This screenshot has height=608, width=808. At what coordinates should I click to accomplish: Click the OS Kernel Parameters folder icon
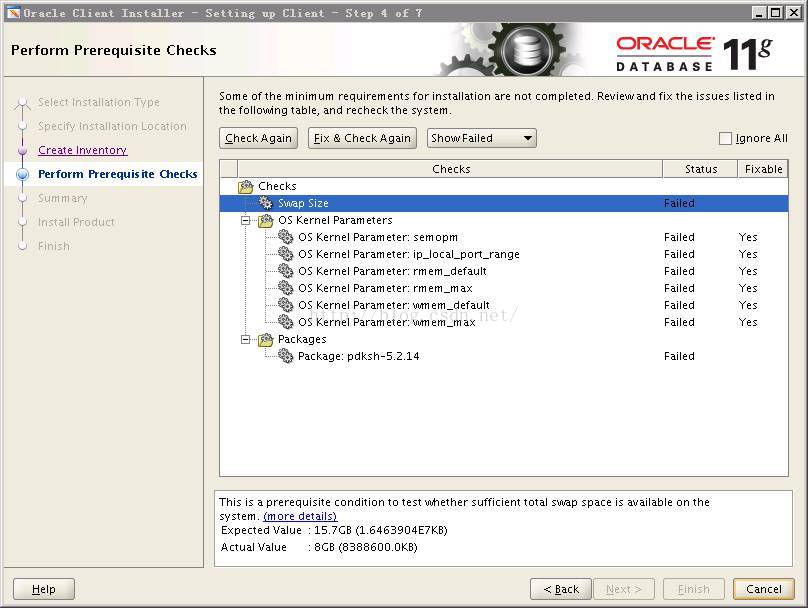point(266,221)
